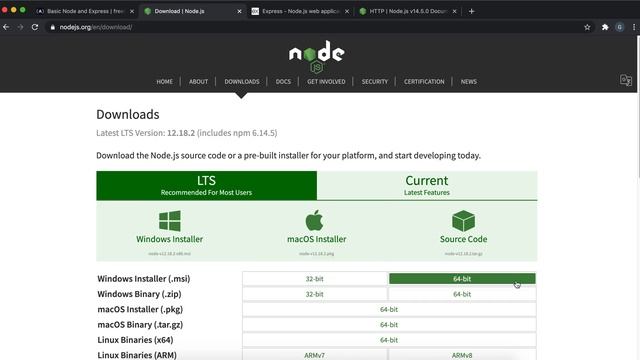Click the page vertical scrollbar
Image resolution: width=640 pixels, height=360 pixels.
638,106
